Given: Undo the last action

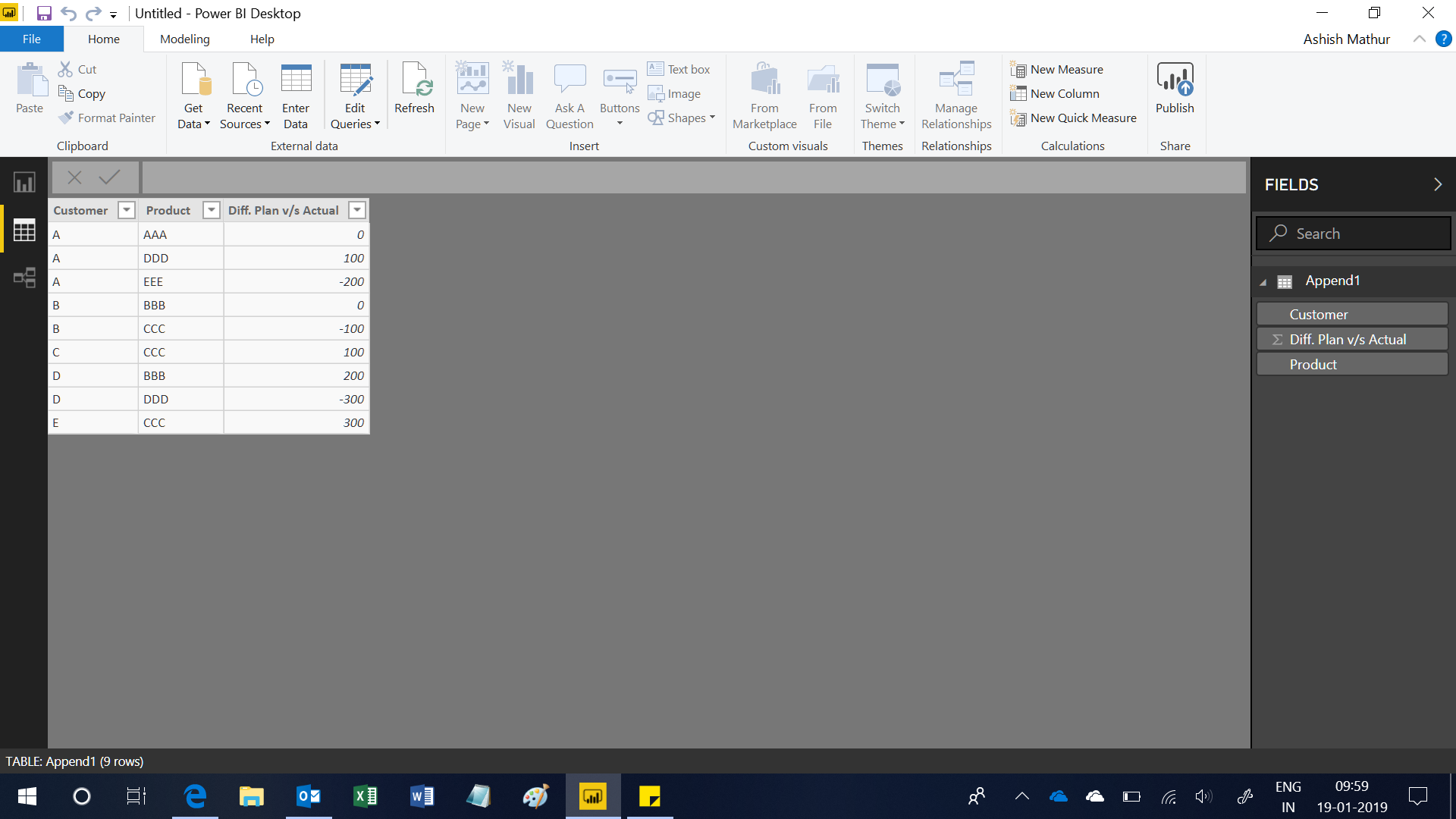Looking at the screenshot, I should [69, 14].
